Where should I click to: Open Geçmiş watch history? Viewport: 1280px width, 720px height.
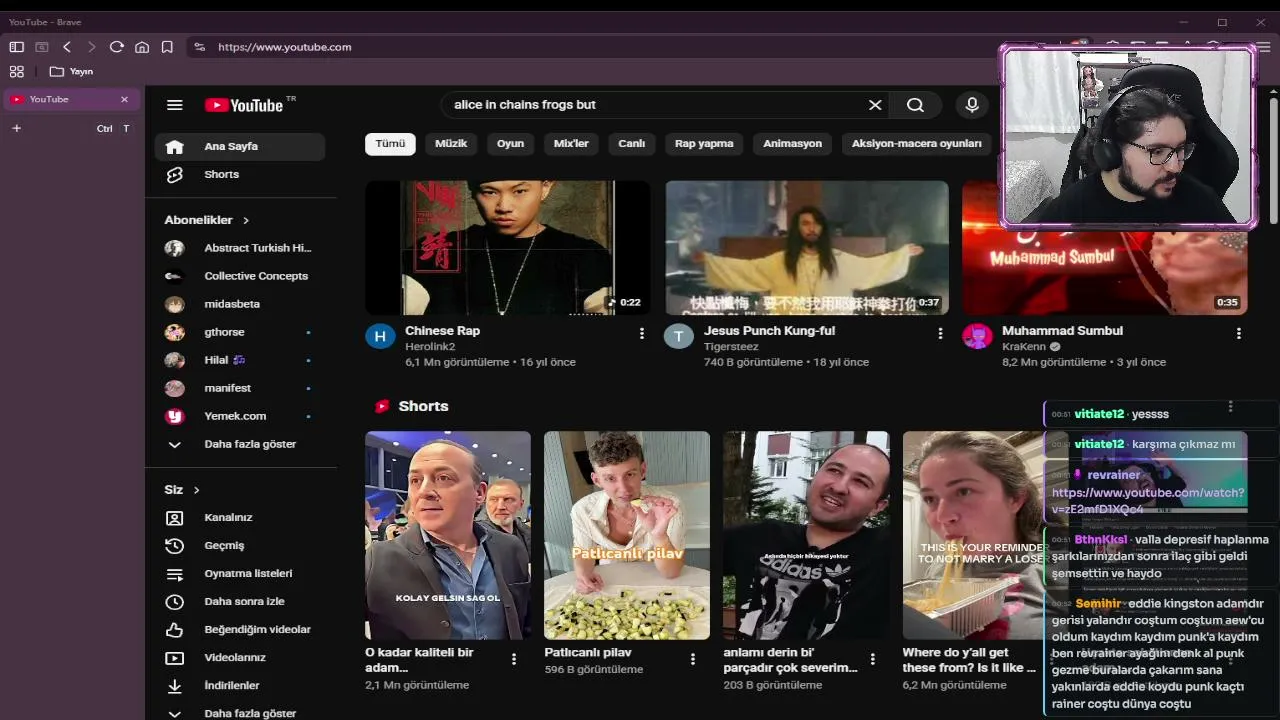[x=240, y=546]
